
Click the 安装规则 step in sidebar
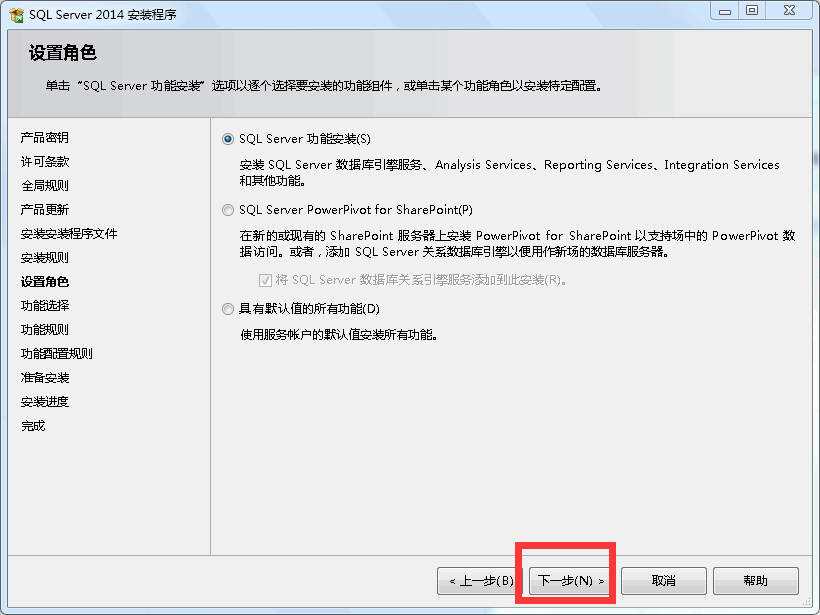(44, 258)
